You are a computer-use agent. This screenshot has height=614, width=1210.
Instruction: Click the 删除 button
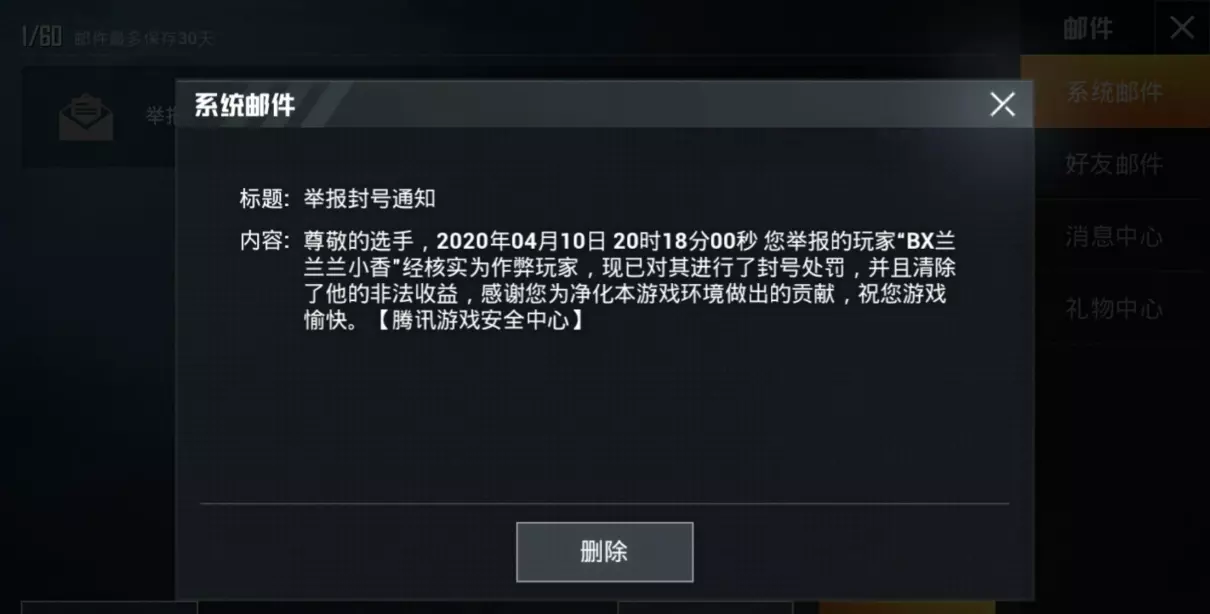point(604,551)
